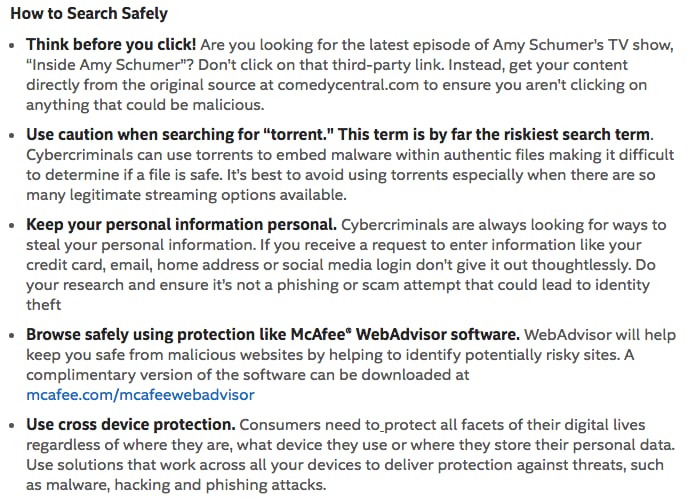693x504 pixels.
Task: Click the bold 'Think before you click!' text
Action: tap(111, 44)
